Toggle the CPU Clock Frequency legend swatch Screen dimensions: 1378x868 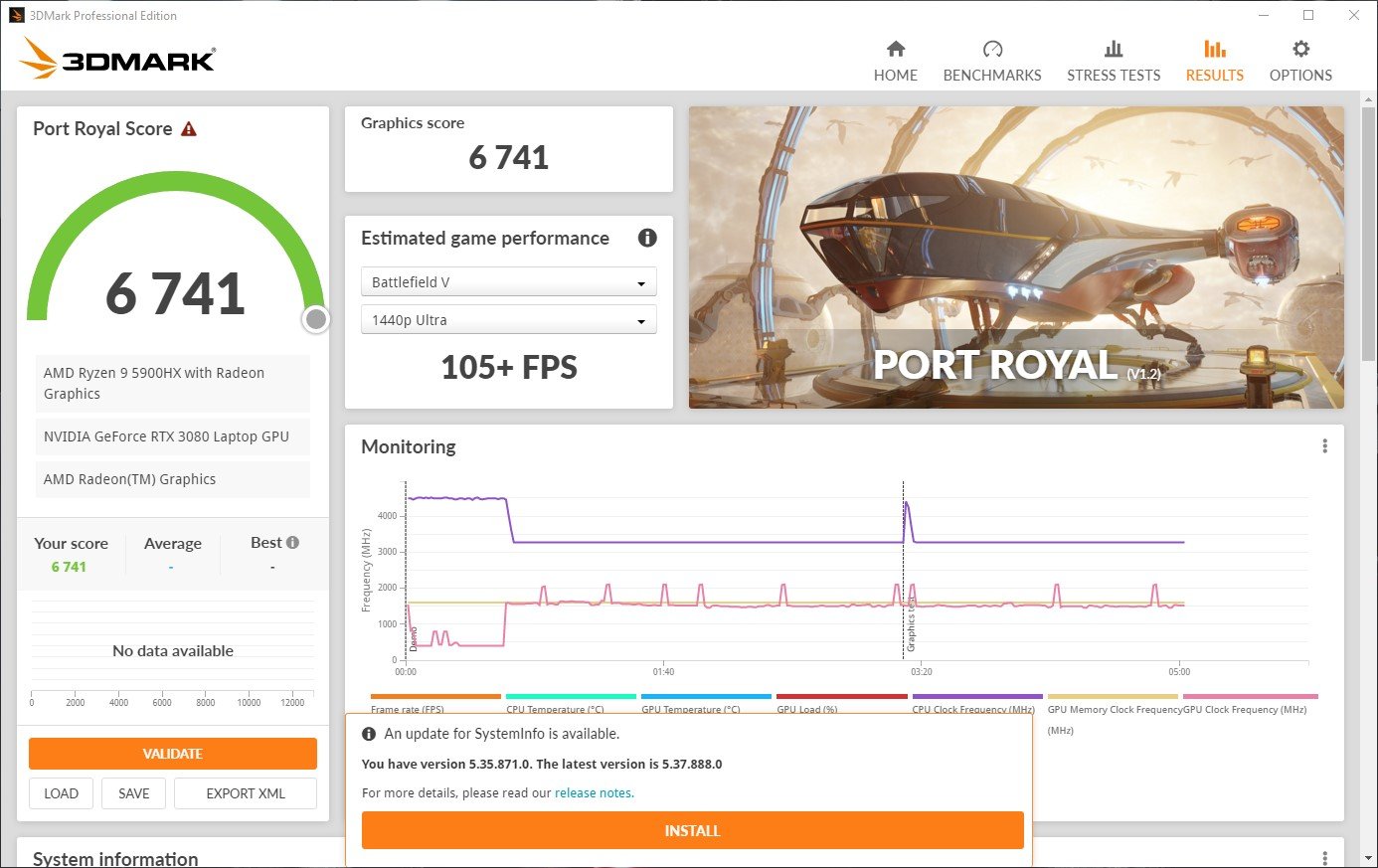click(x=977, y=697)
